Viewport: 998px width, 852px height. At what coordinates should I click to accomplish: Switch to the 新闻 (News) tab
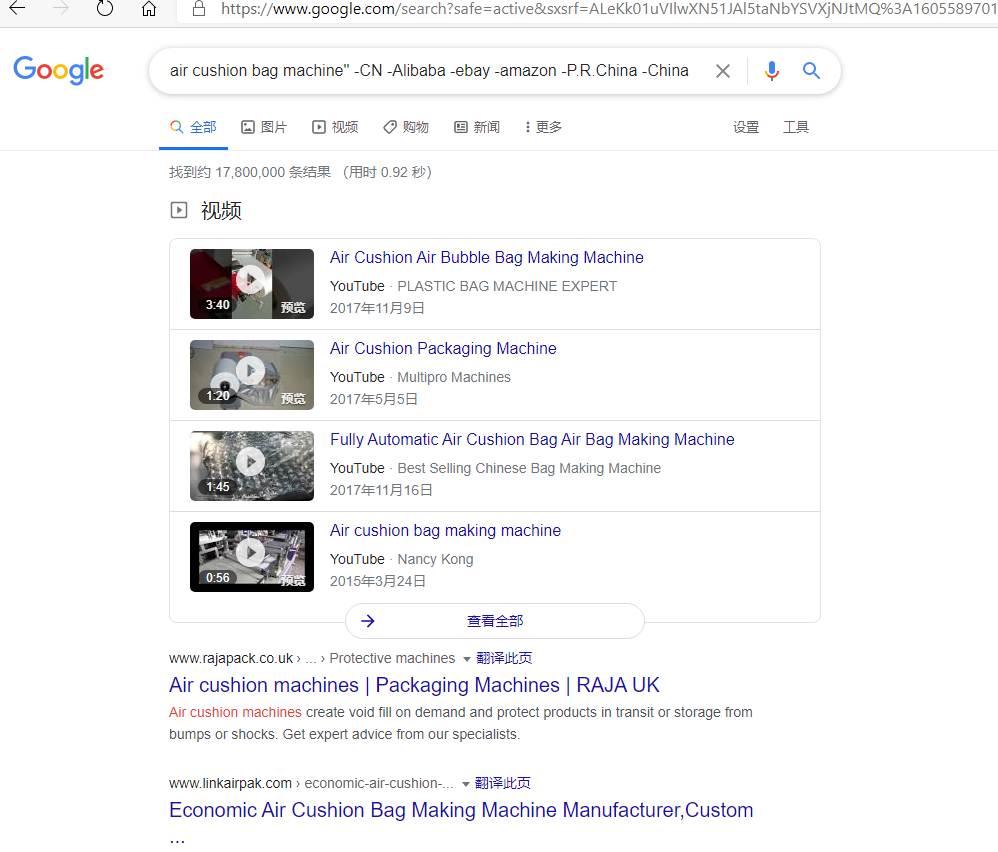point(477,127)
